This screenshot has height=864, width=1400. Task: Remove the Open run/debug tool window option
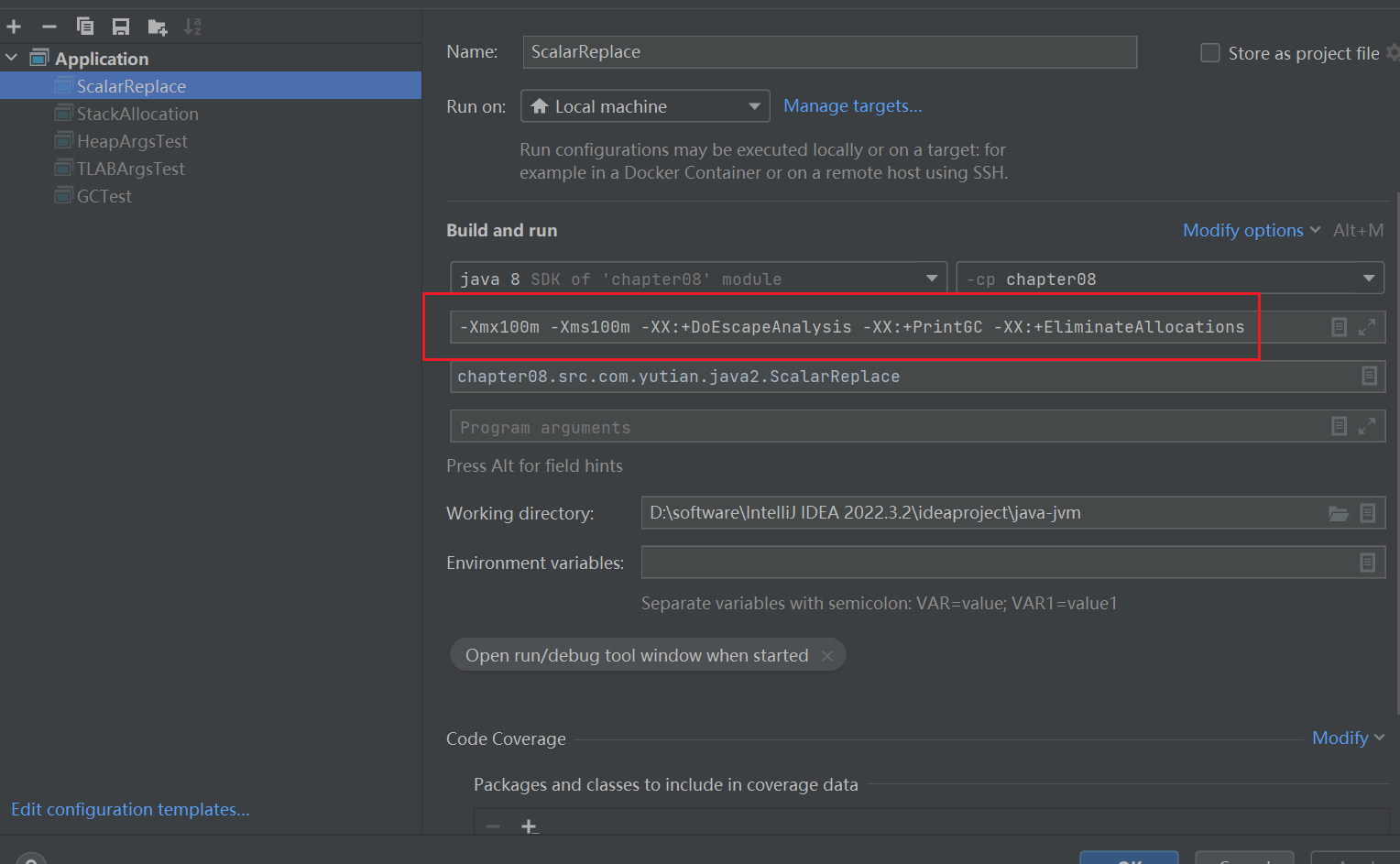click(827, 656)
